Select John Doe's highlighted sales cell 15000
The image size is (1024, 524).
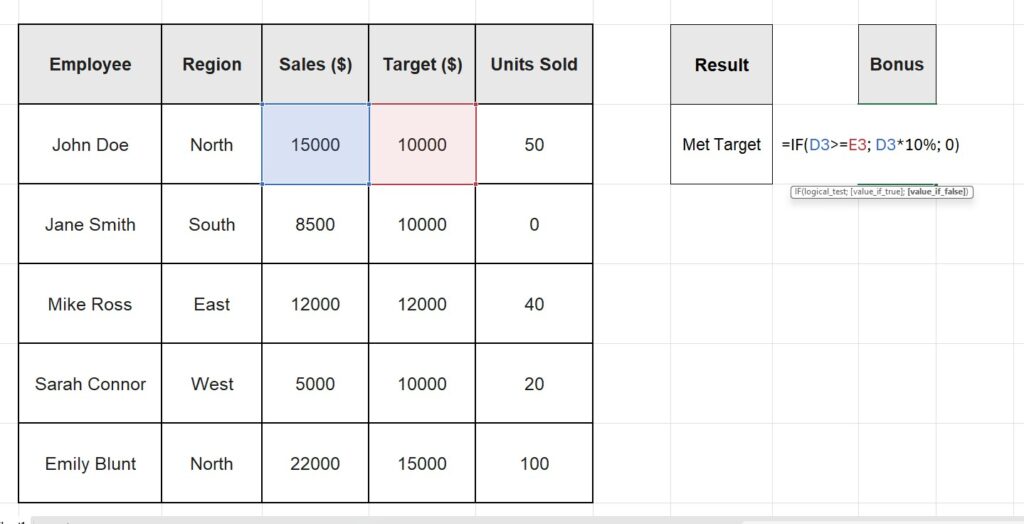[x=315, y=145]
